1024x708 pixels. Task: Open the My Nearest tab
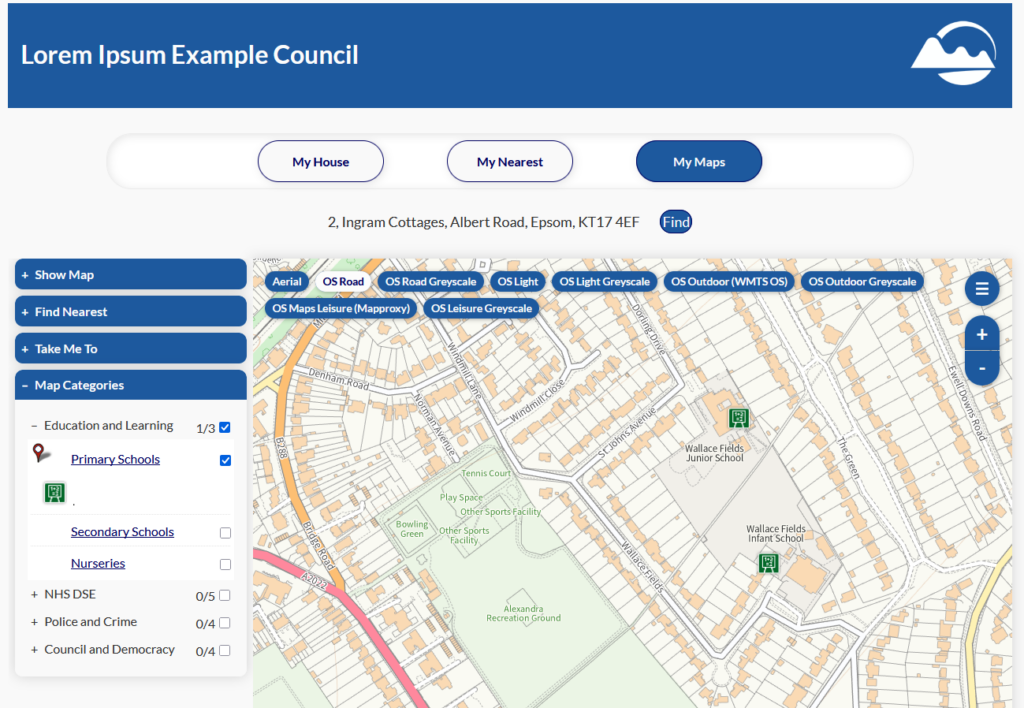click(509, 162)
